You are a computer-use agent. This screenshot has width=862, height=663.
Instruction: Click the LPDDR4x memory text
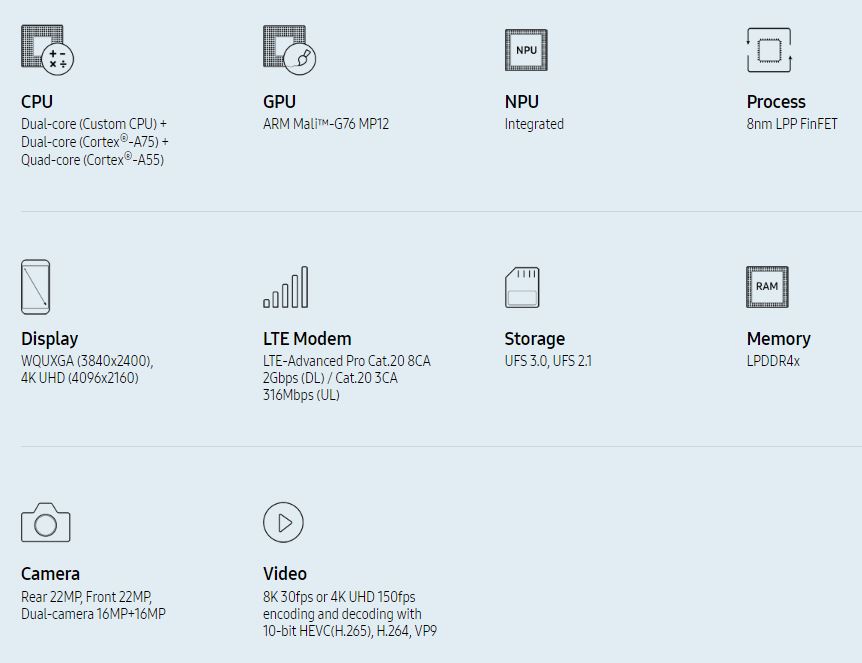pos(773,361)
